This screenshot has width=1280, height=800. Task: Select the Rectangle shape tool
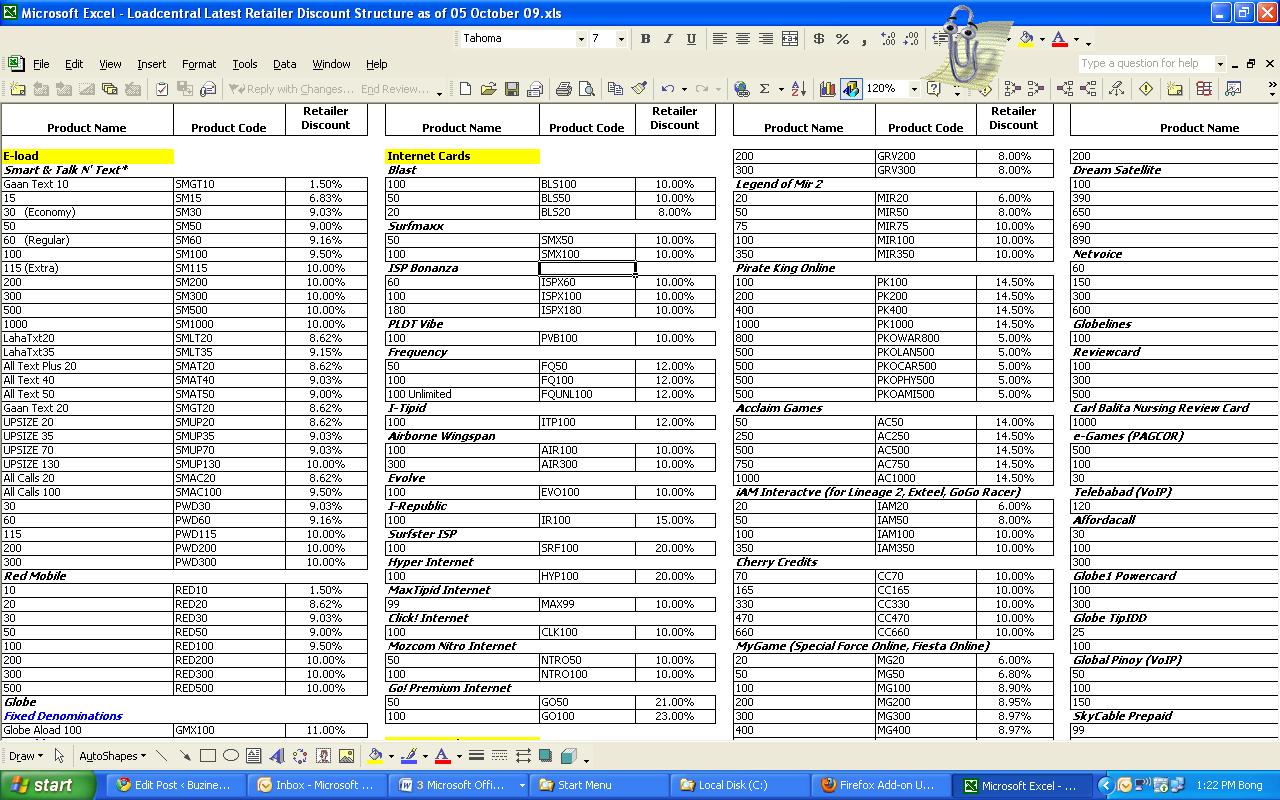pos(208,756)
